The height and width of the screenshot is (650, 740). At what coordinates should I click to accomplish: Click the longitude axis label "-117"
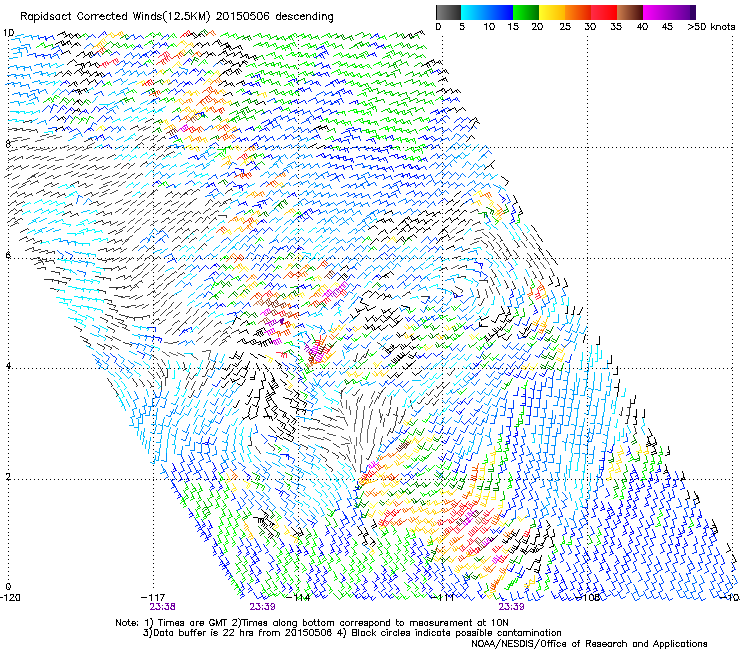point(153,598)
